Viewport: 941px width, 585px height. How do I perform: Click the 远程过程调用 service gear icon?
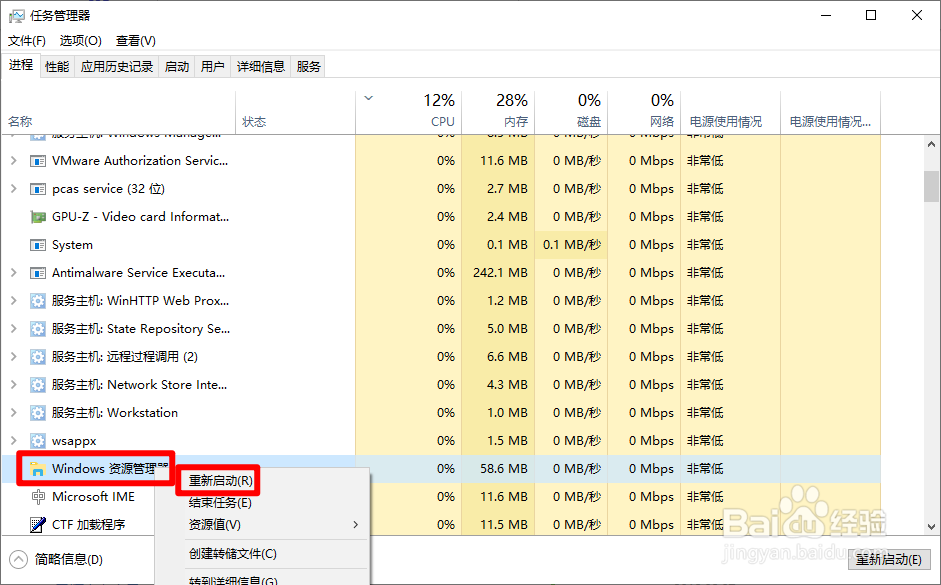pyautogui.click(x=38, y=357)
